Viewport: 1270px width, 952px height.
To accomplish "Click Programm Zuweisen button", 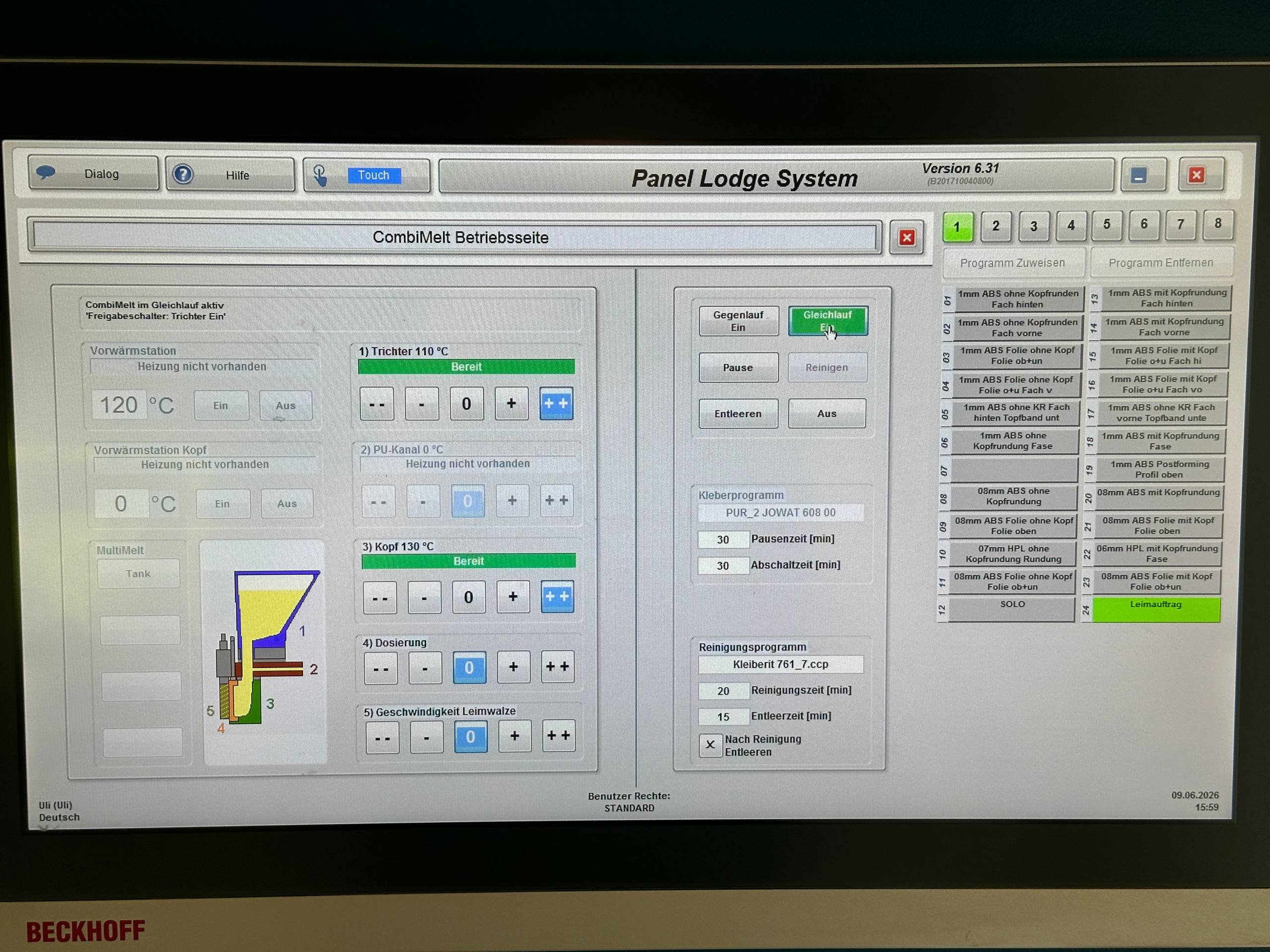I will click(1013, 263).
